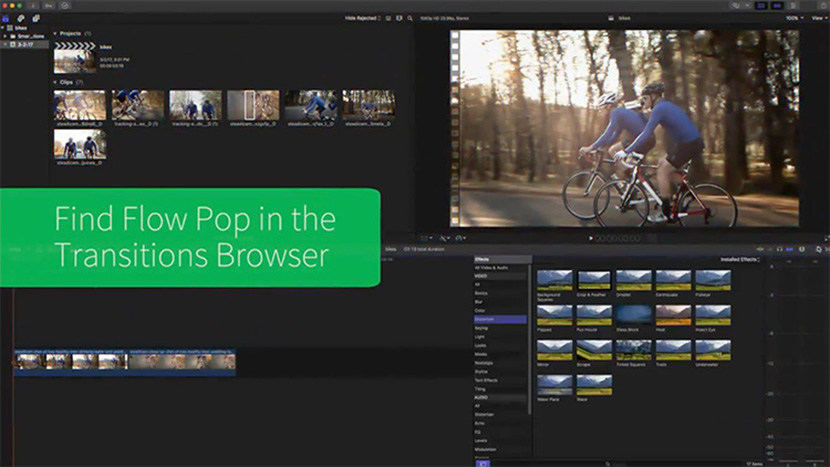The image size is (830, 467).
Task: Select the Levels audio effects category
Action: pos(501,441)
